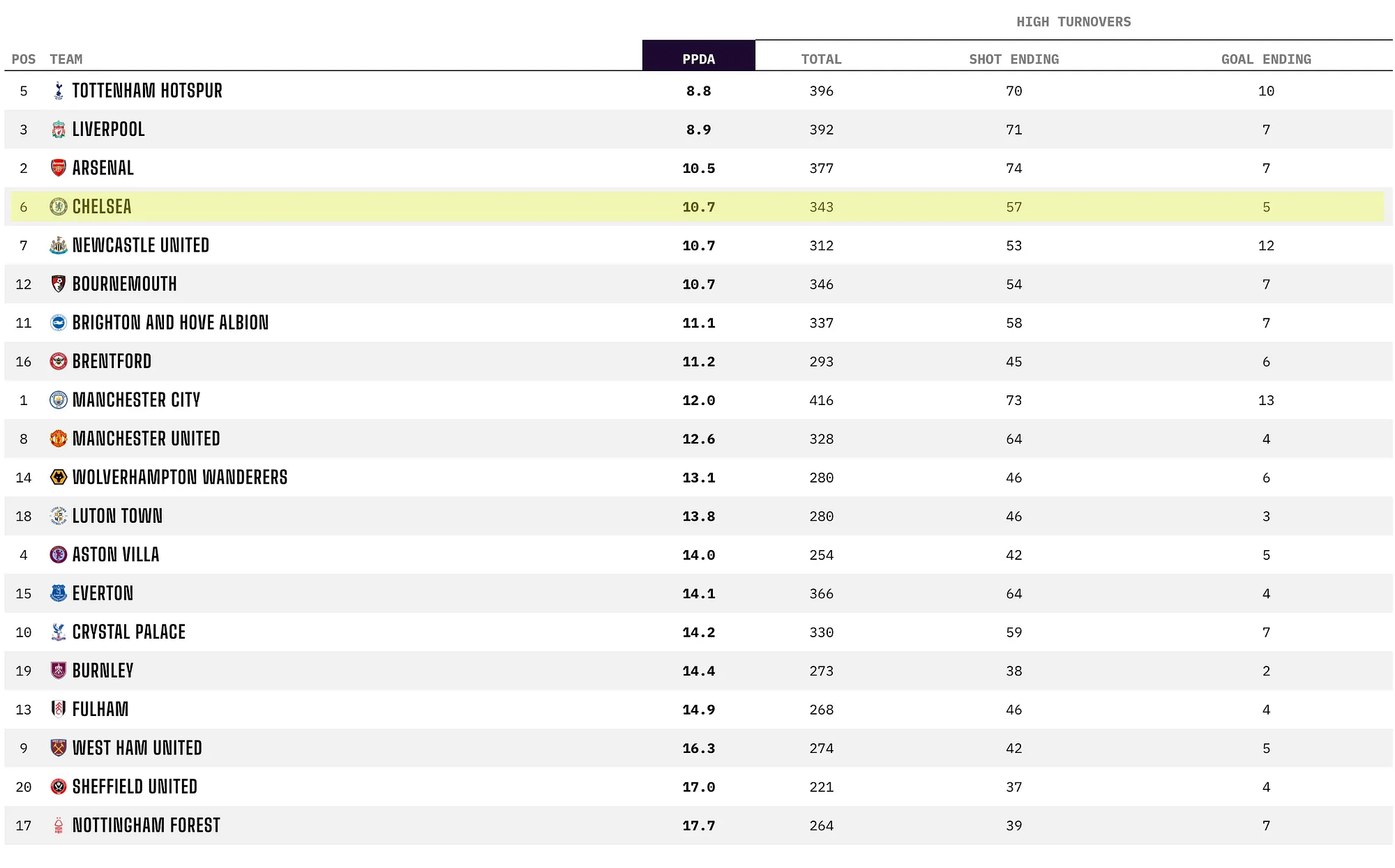The height and width of the screenshot is (868, 1395).
Task: Select the WEST HAM UNITED team name
Action: (x=137, y=748)
